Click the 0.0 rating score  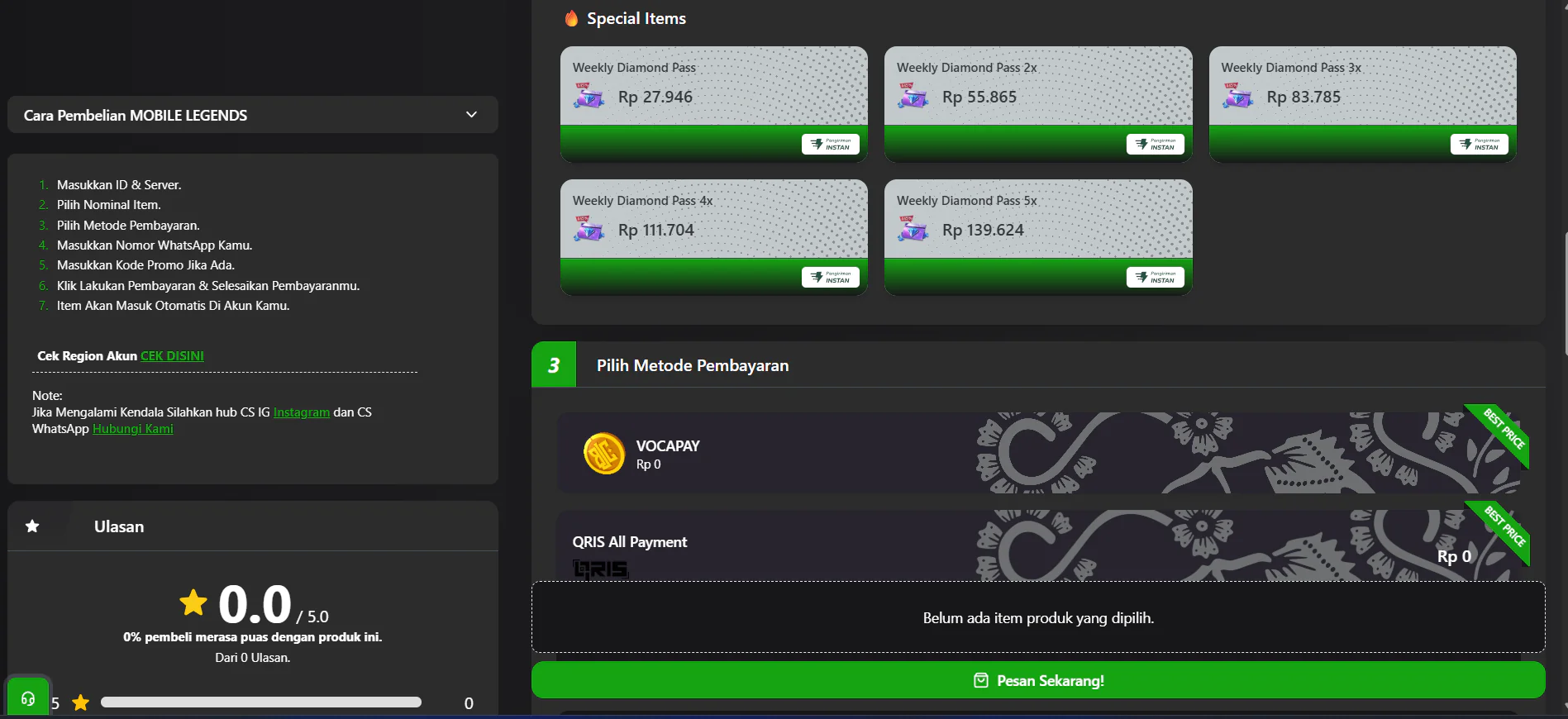[255, 604]
